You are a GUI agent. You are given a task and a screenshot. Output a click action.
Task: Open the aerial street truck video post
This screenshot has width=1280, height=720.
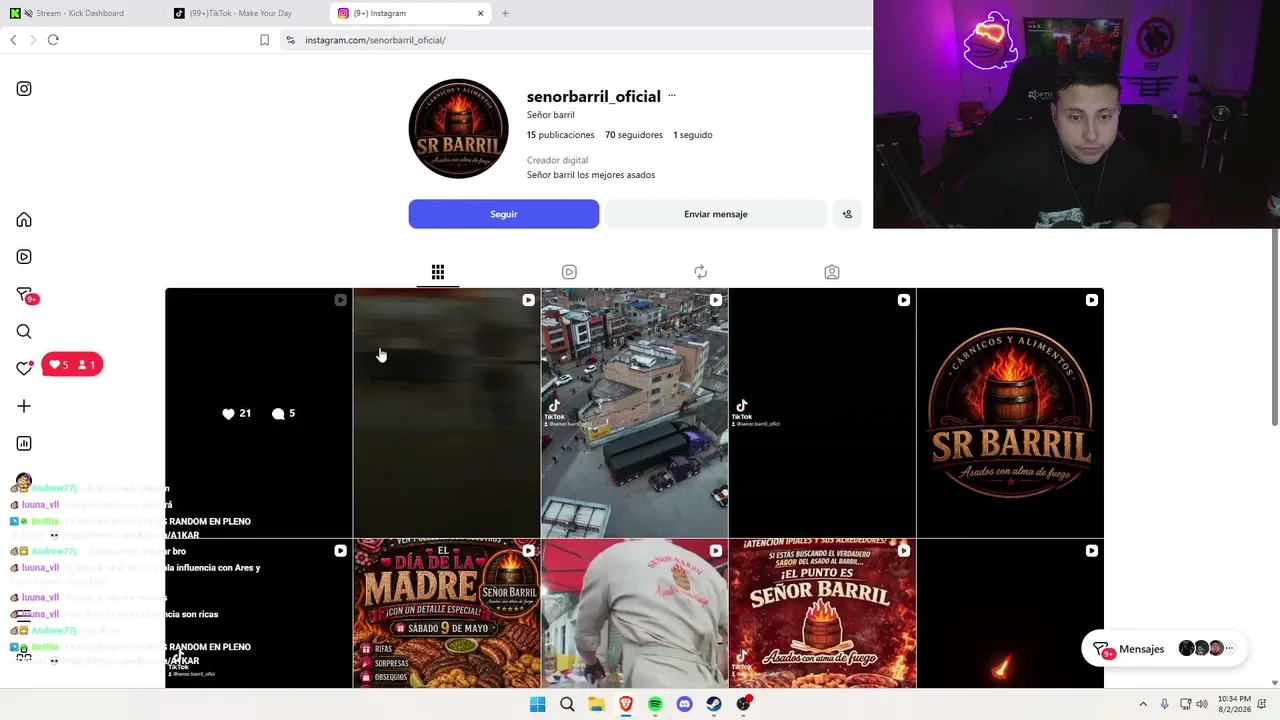click(x=635, y=413)
